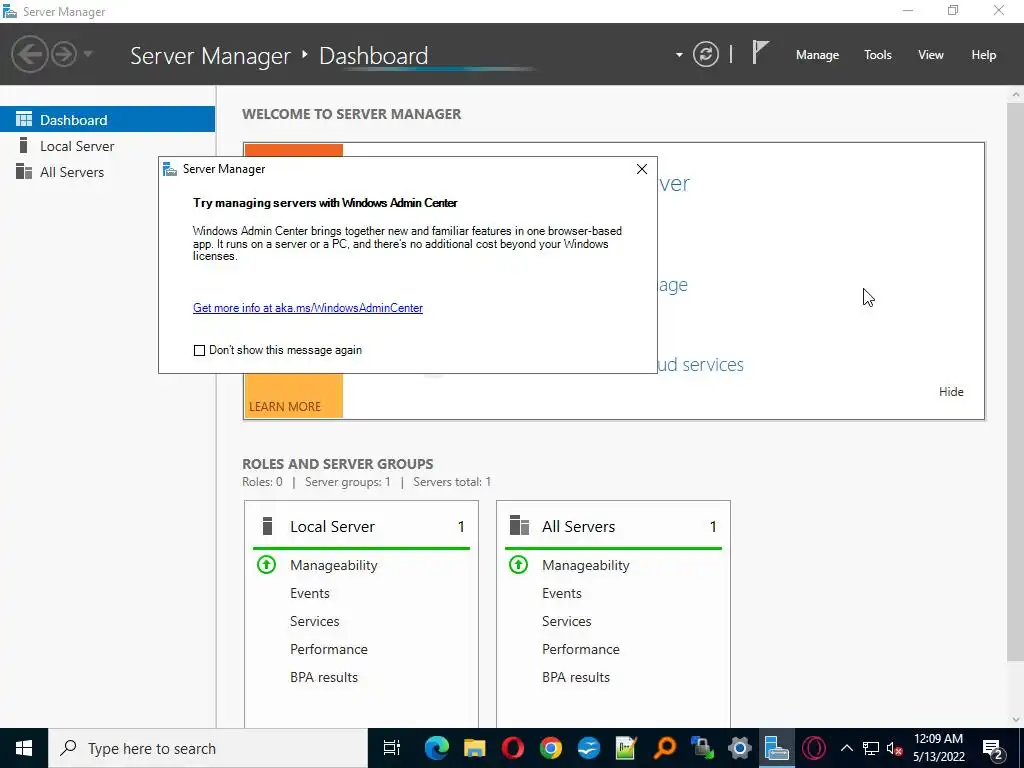Open Manageability in All Servers tile
Image resolution: width=1024 pixels, height=768 pixels.
(586, 565)
